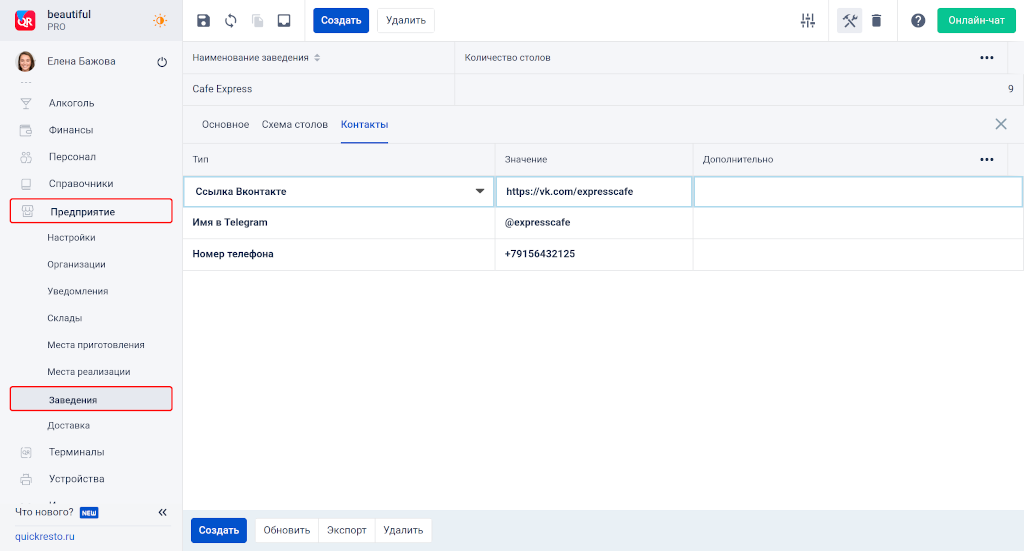Open the help question mark icon

point(918,20)
